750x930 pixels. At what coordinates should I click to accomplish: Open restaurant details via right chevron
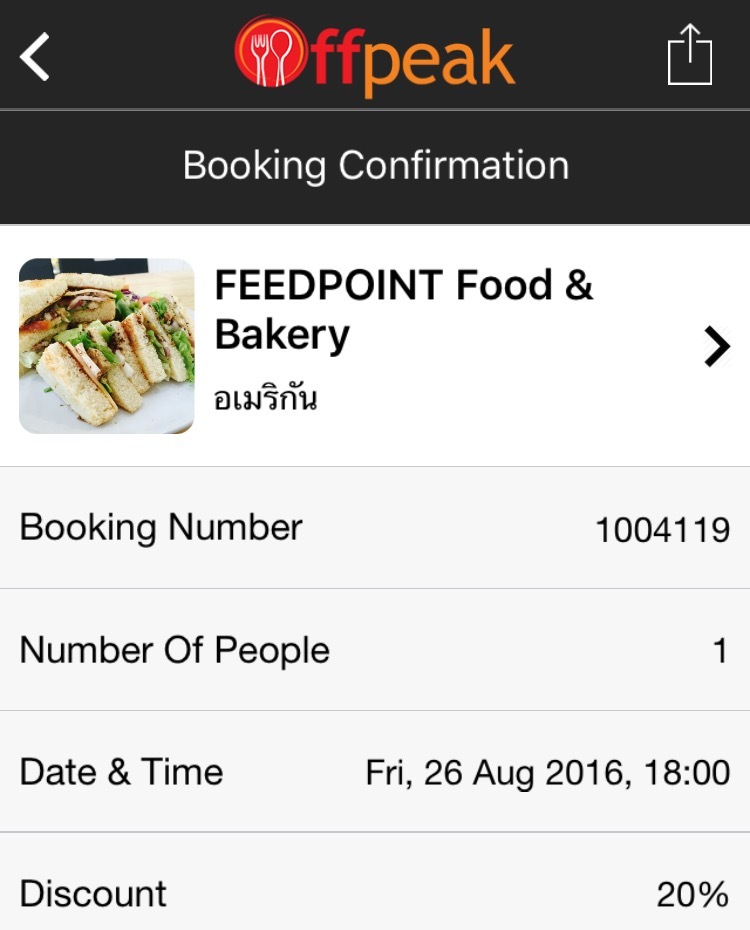(x=717, y=346)
